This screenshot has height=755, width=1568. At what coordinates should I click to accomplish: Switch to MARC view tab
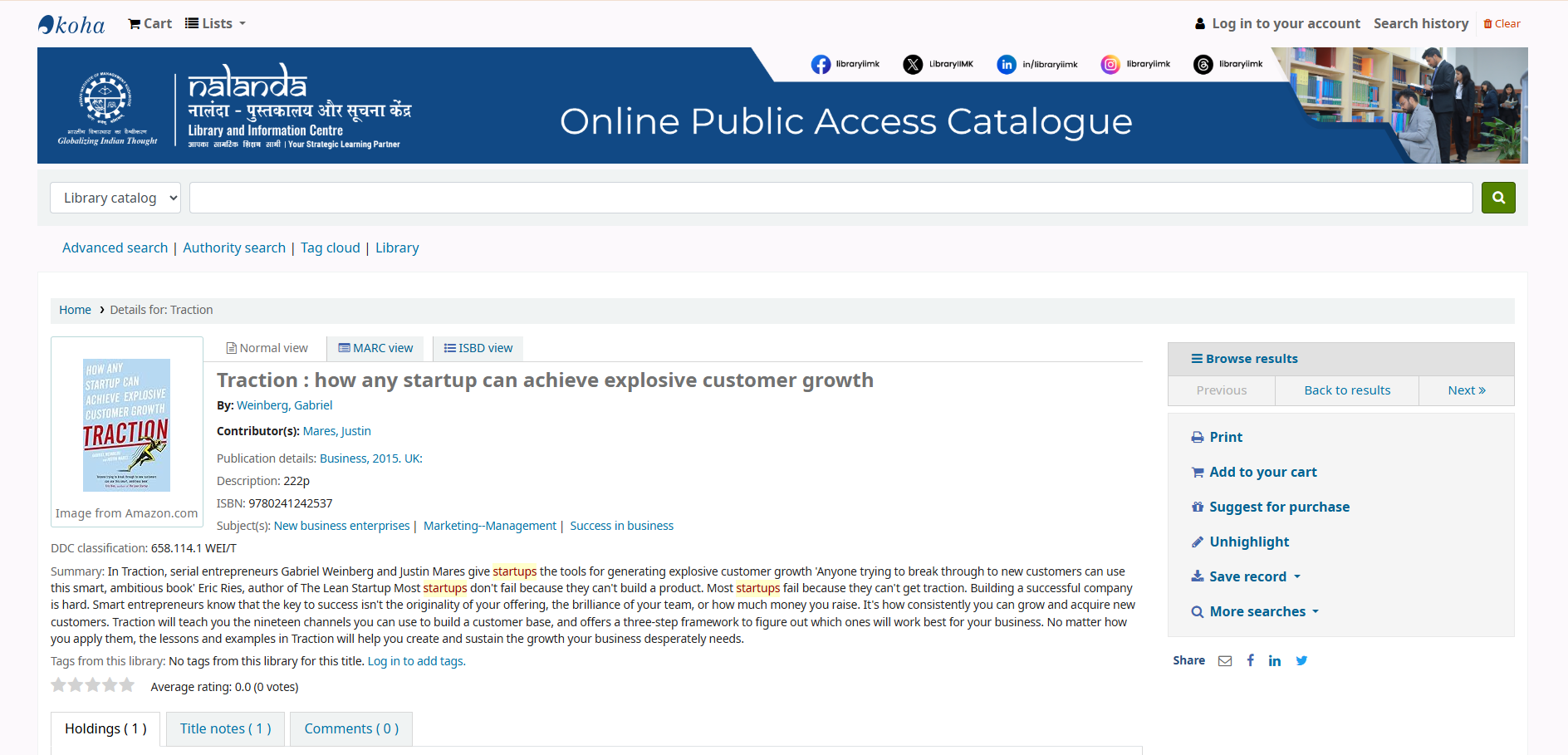click(375, 348)
